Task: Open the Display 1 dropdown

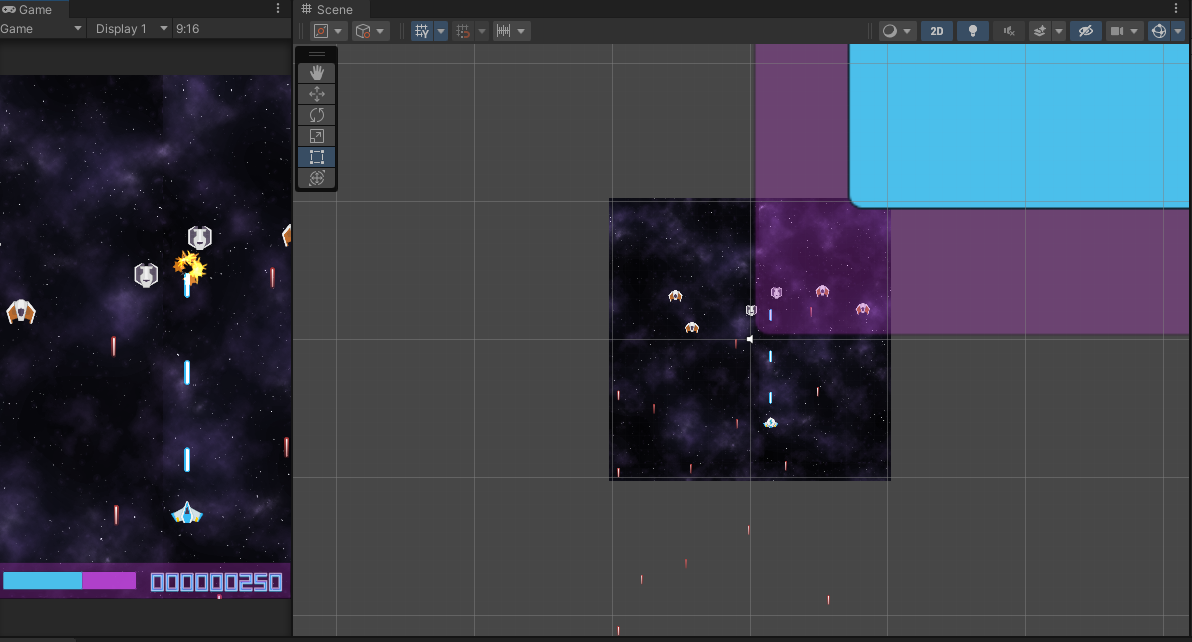Action: point(129,28)
